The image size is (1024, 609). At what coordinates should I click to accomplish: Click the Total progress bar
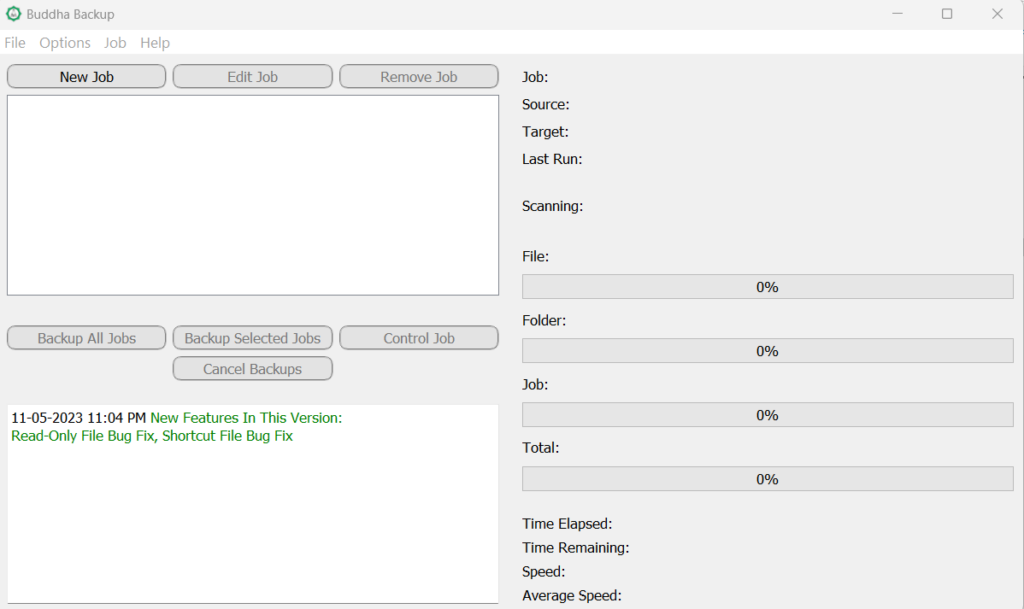pos(767,479)
